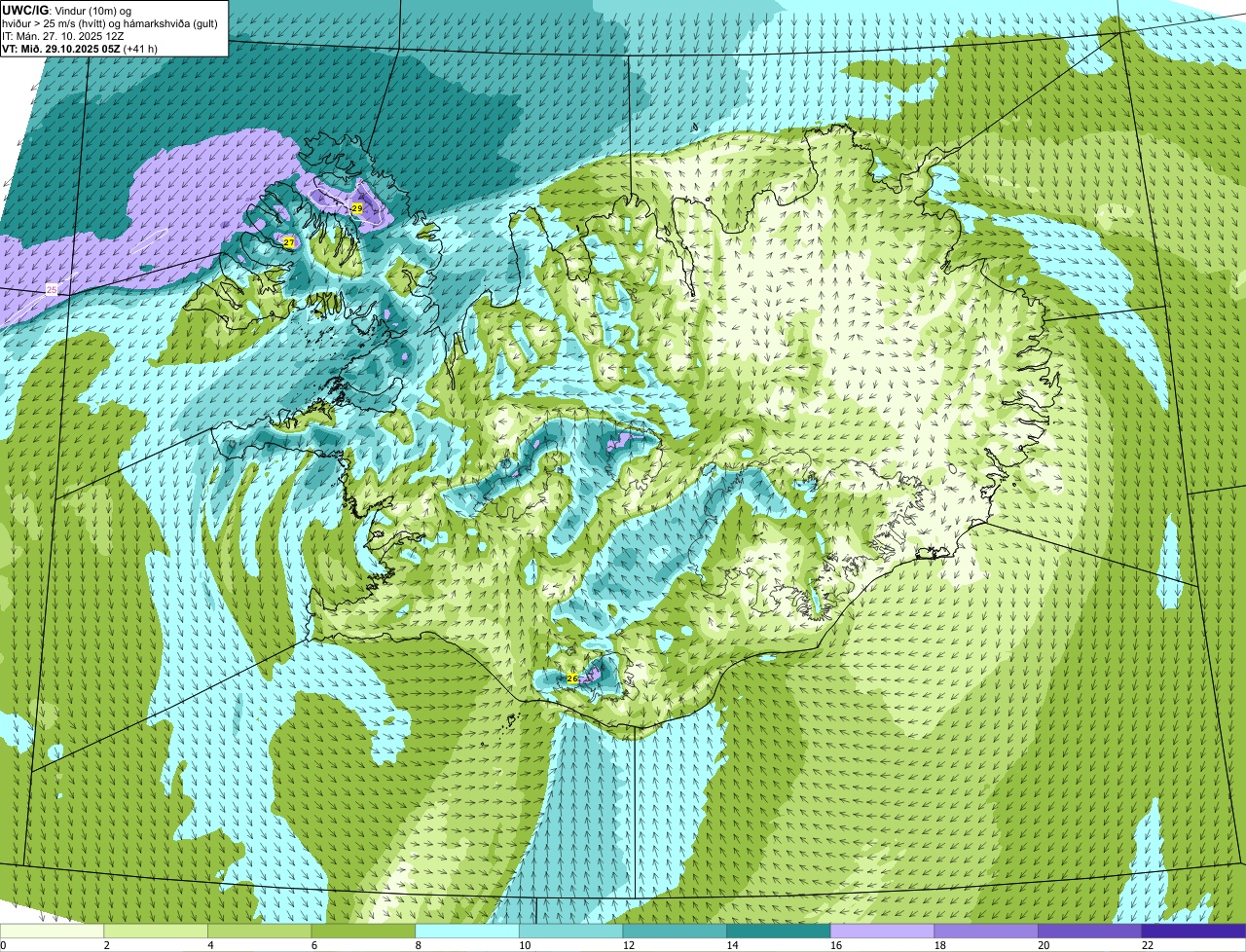Screen dimensions: 1246x952
Task: Click the legend tick label 10
Action: click(x=525, y=945)
